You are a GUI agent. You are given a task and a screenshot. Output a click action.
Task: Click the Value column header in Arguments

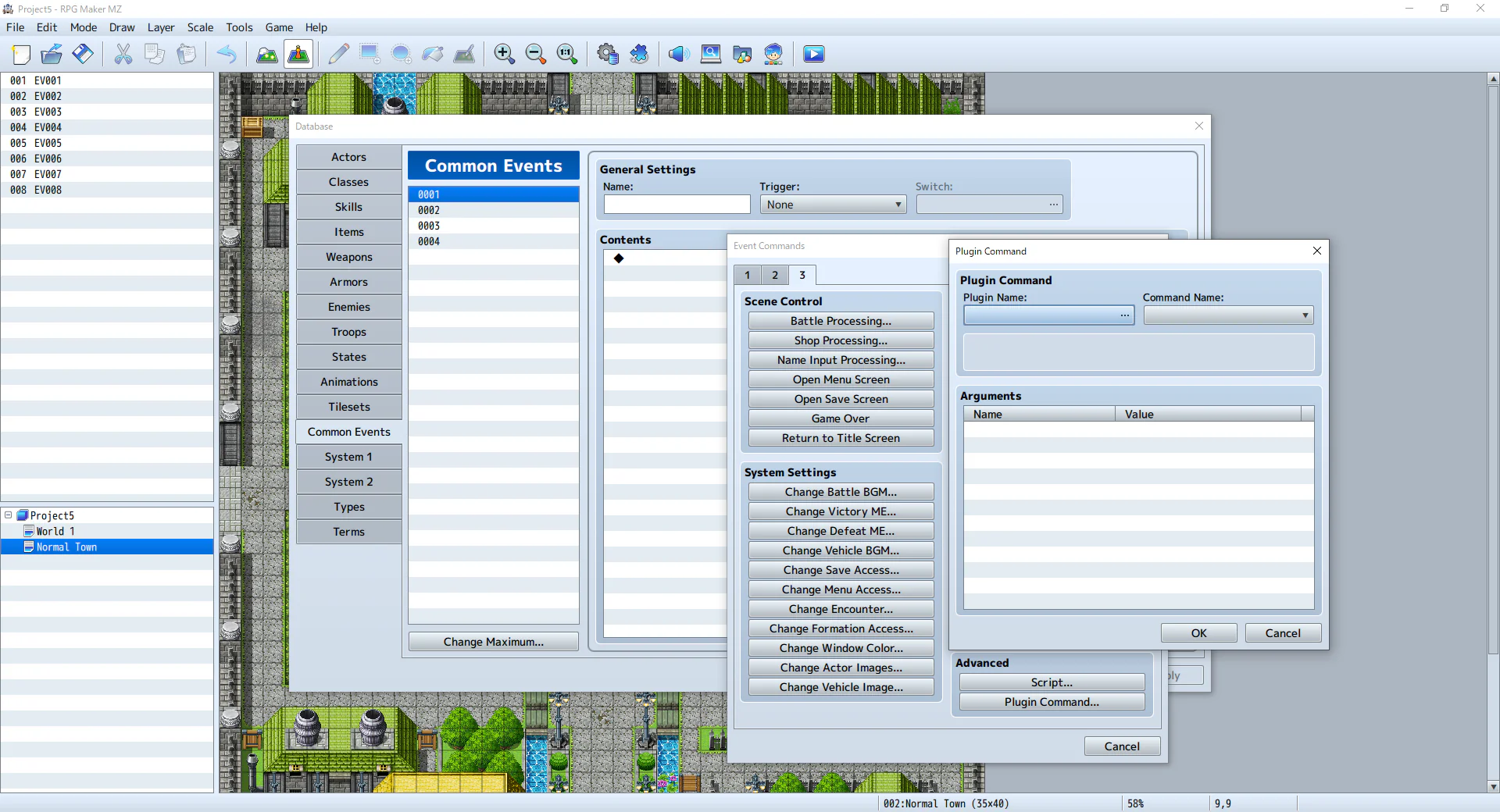point(1208,415)
